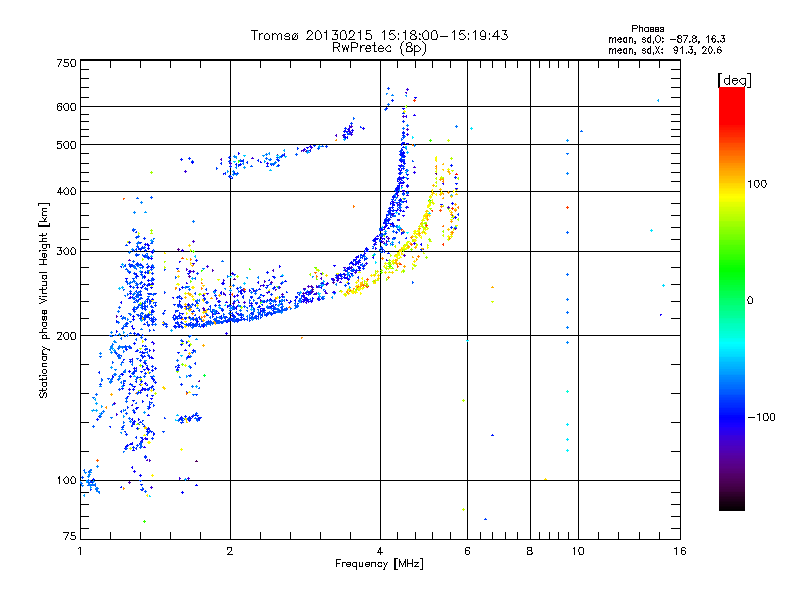Click the 'Phases' heading in the statistics
This screenshot has height=600, width=800.
pyautogui.click(x=647, y=29)
